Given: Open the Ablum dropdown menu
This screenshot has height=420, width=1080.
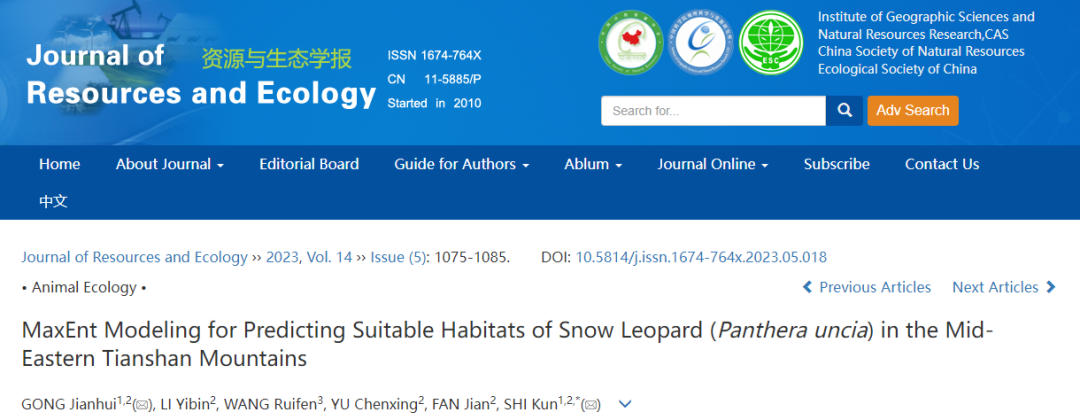Looking at the screenshot, I should coord(593,164).
